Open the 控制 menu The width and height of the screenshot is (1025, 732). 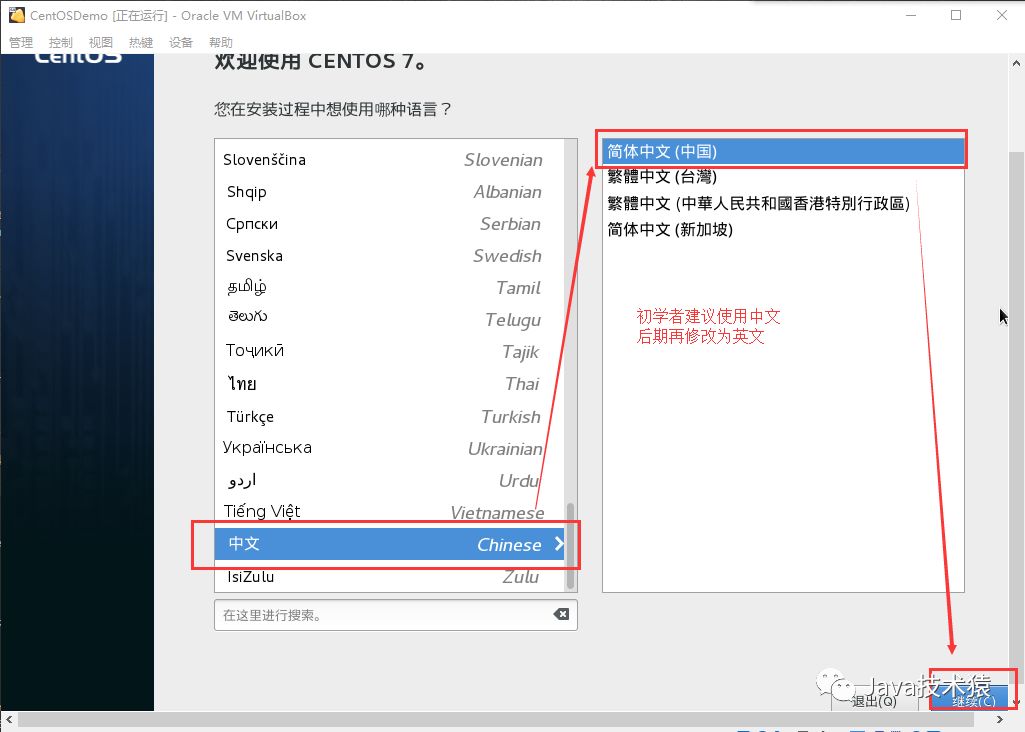pos(61,42)
